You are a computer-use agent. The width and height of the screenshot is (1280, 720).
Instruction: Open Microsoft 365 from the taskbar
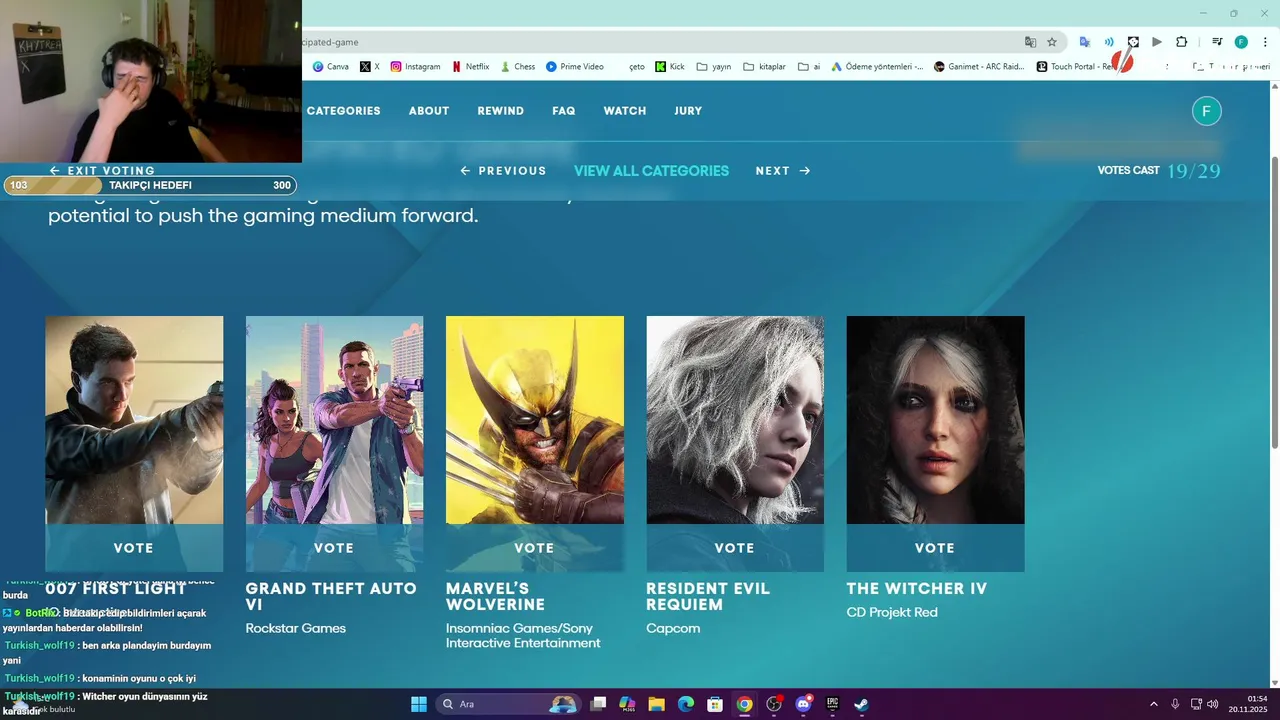click(x=627, y=704)
